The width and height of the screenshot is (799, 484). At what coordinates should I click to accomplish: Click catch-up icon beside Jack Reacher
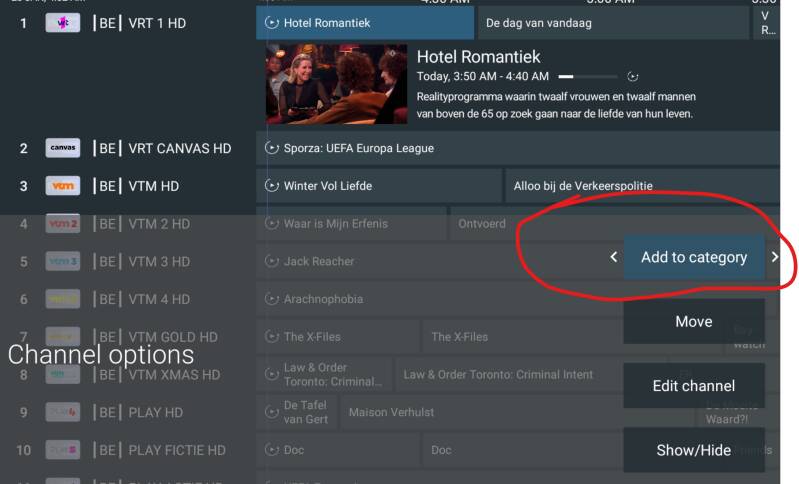pyautogui.click(x=272, y=261)
